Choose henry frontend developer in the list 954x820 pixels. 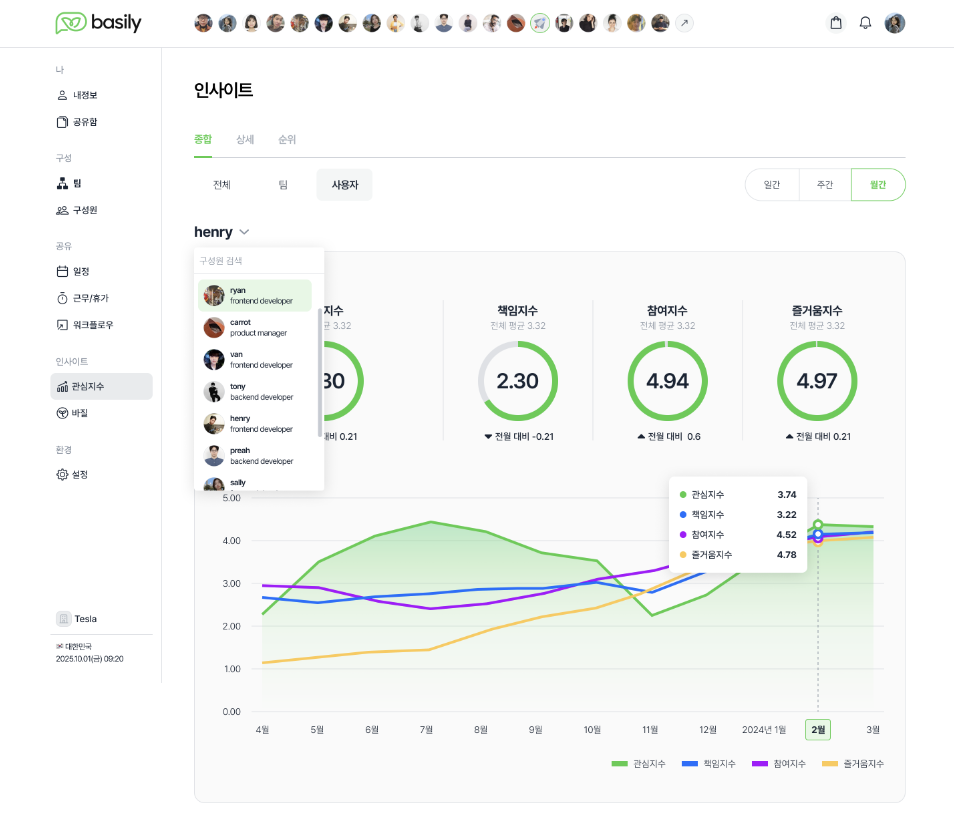pyautogui.click(x=255, y=424)
